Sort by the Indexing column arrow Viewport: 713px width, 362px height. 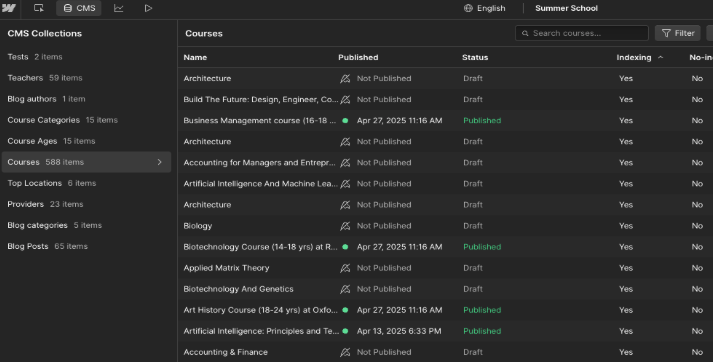coord(661,57)
